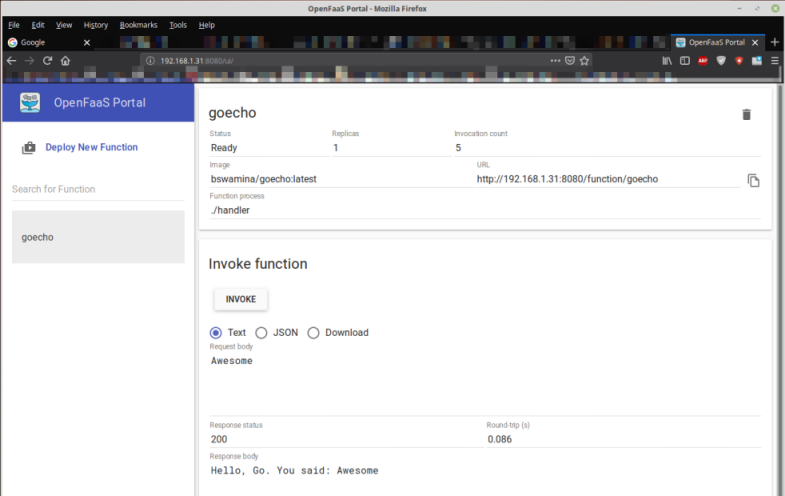This screenshot has width=785, height=496.
Task: Open the View menu
Action: point(64,25)
